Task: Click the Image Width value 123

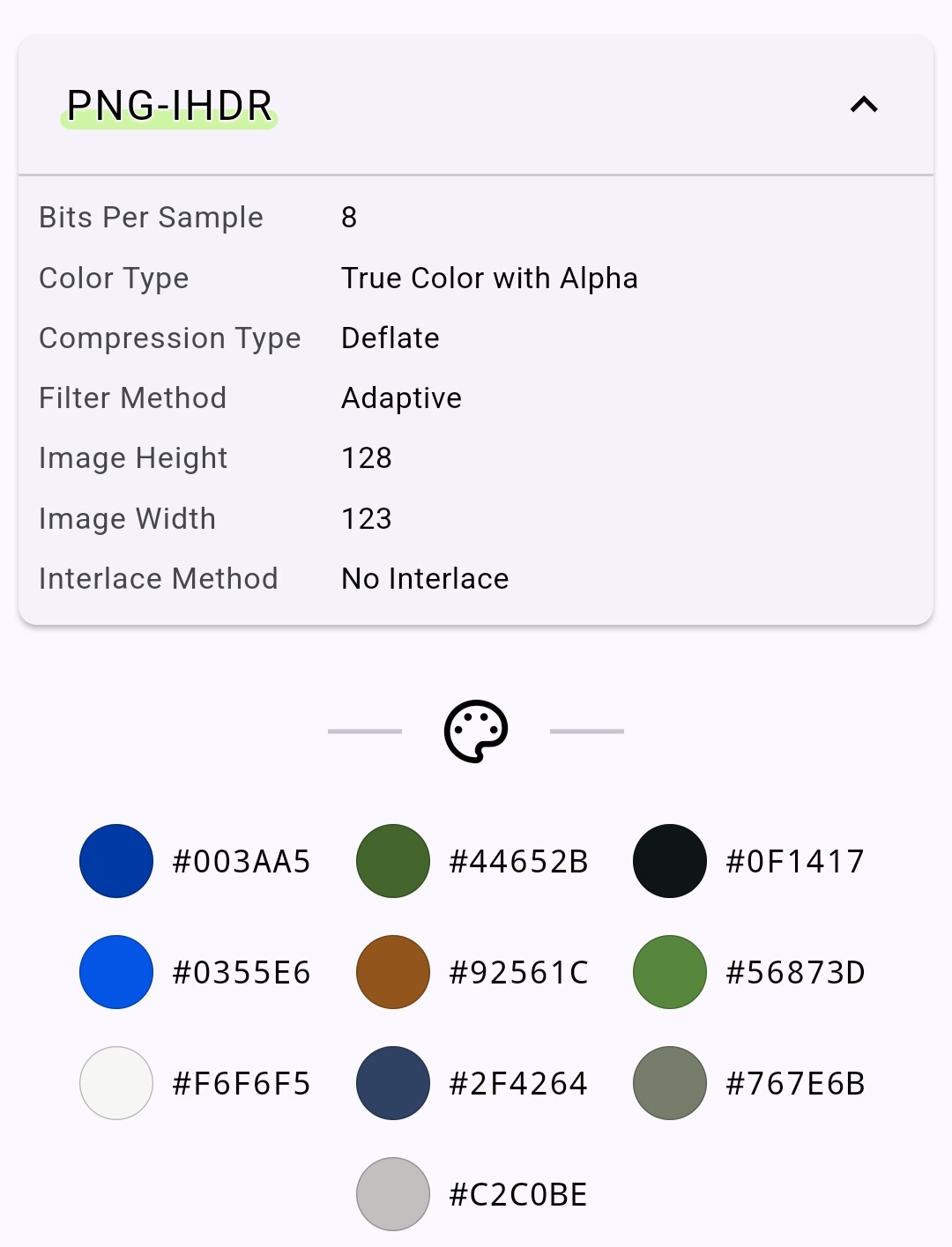Action: (367, 519)
